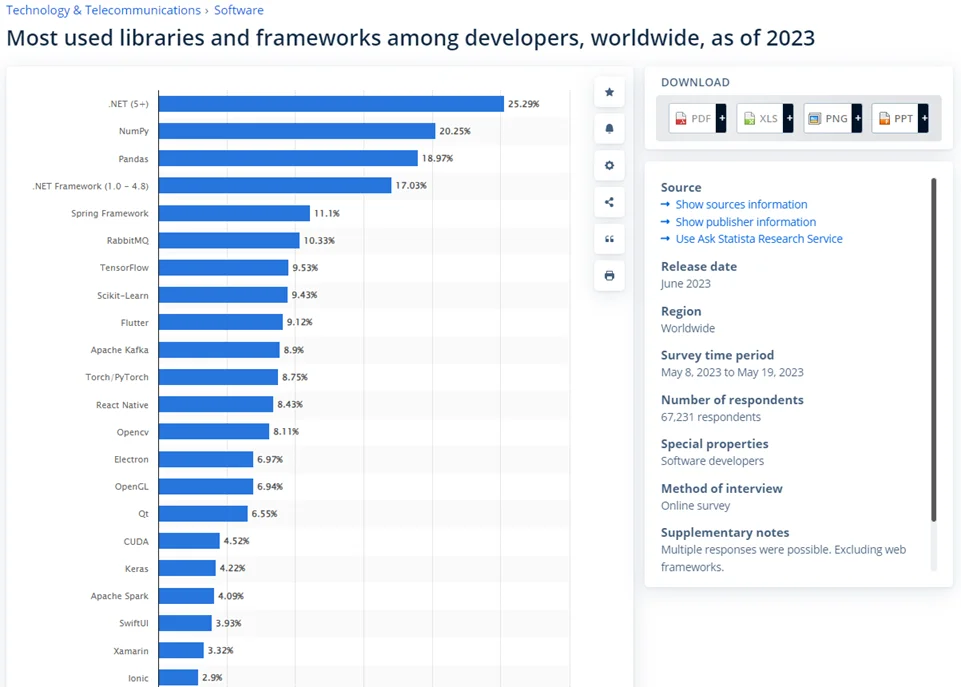Click the Pandas bar in chart
This screenshot has height=687, width=961.
click(288, 158)
